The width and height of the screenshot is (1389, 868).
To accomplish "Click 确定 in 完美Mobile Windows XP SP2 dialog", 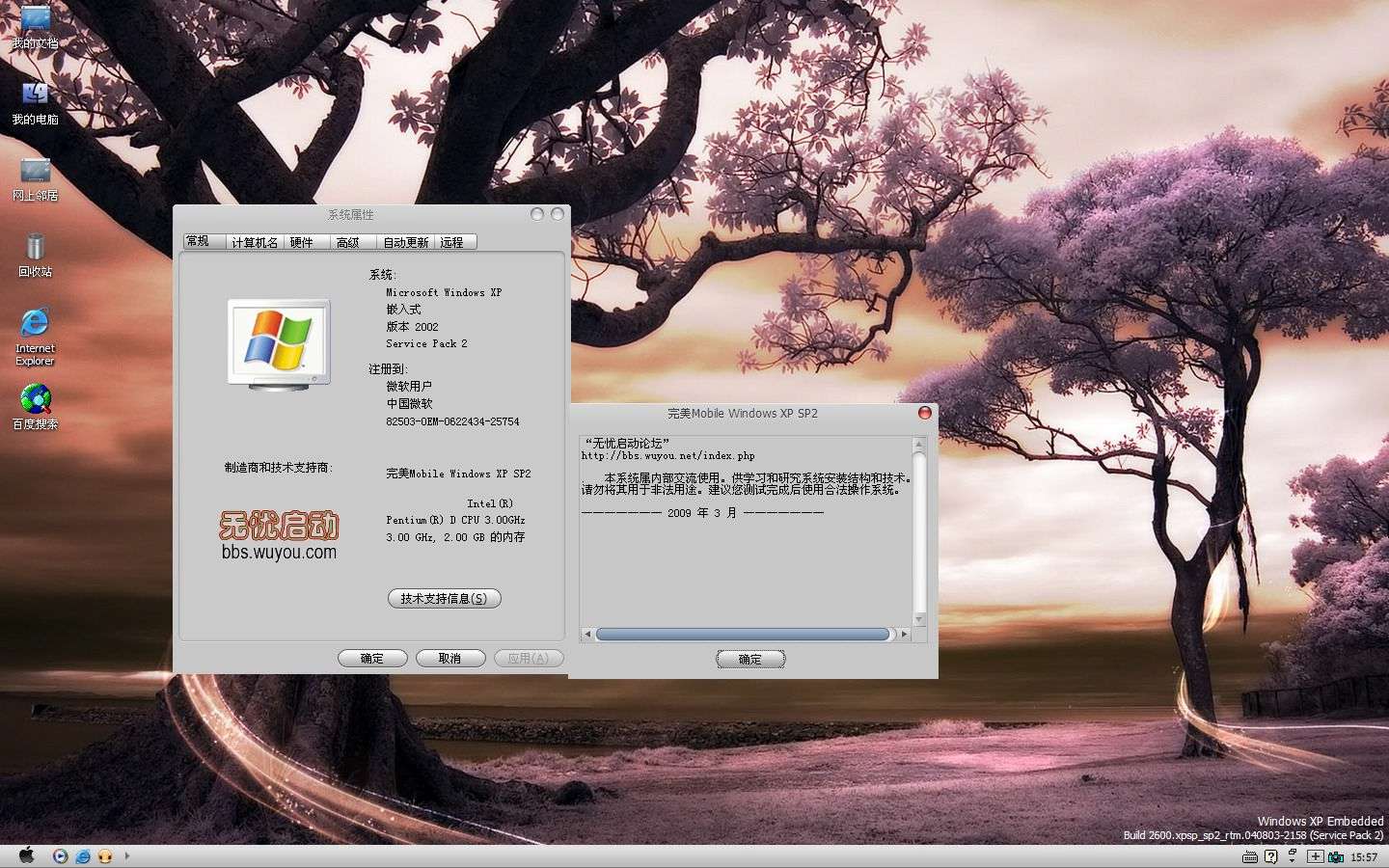I will click(750, 660).
